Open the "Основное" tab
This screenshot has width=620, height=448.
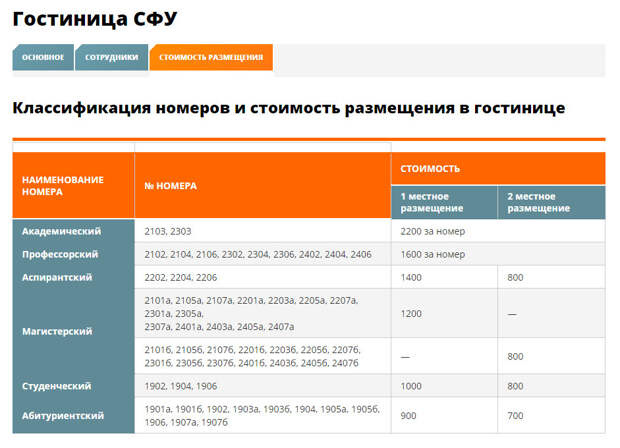[x=43, y=58]
